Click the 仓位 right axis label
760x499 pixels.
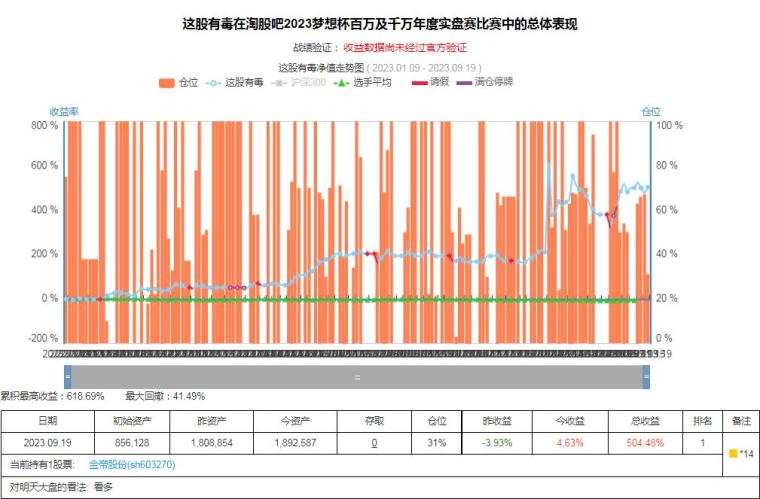click(x=650, y=111)
